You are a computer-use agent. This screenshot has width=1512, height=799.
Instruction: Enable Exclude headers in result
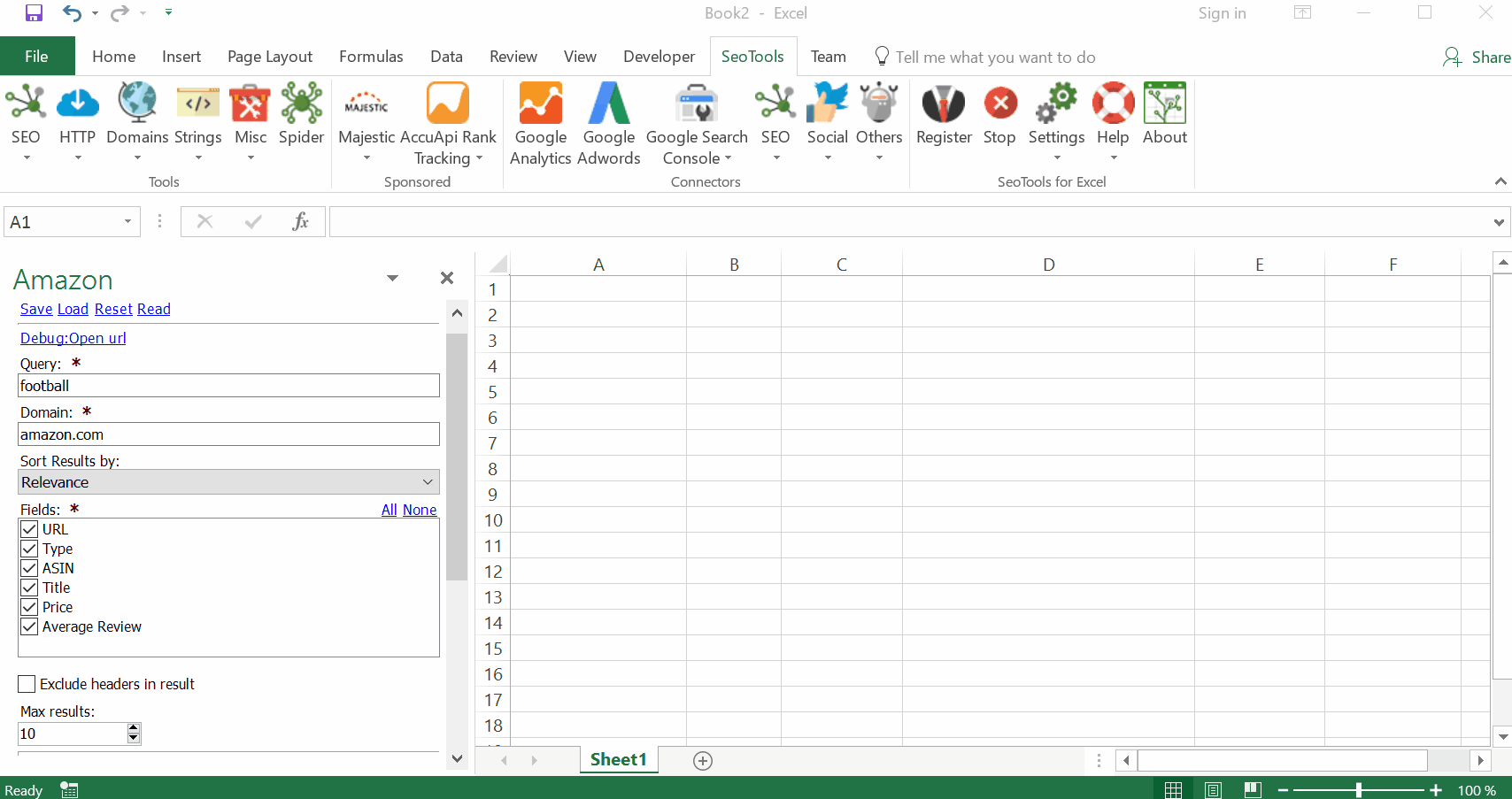(x=27, y=684)
